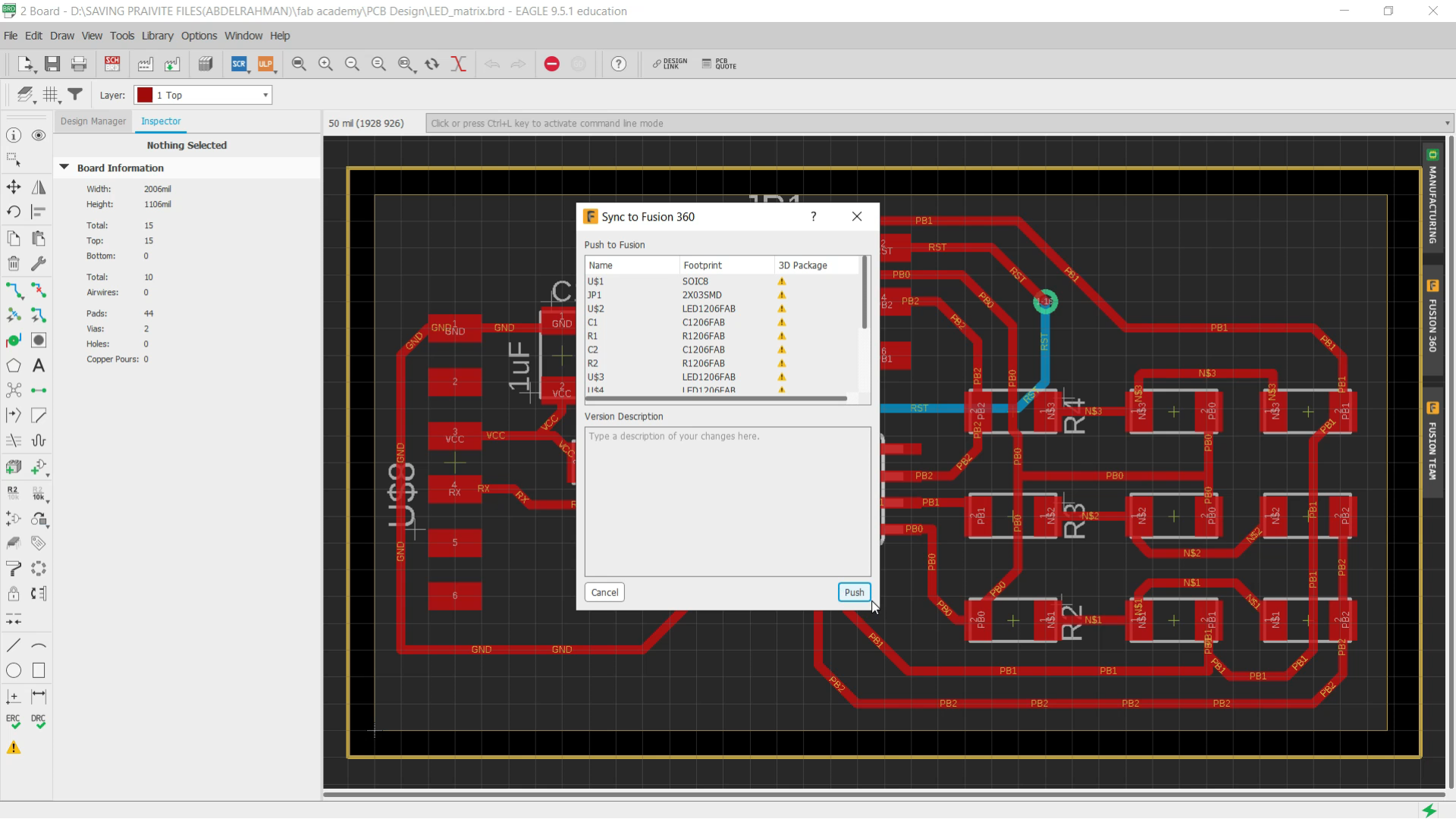This screenshot has height=819, width=1456.
Task: Select the Text tool
Action: [39, 366]
